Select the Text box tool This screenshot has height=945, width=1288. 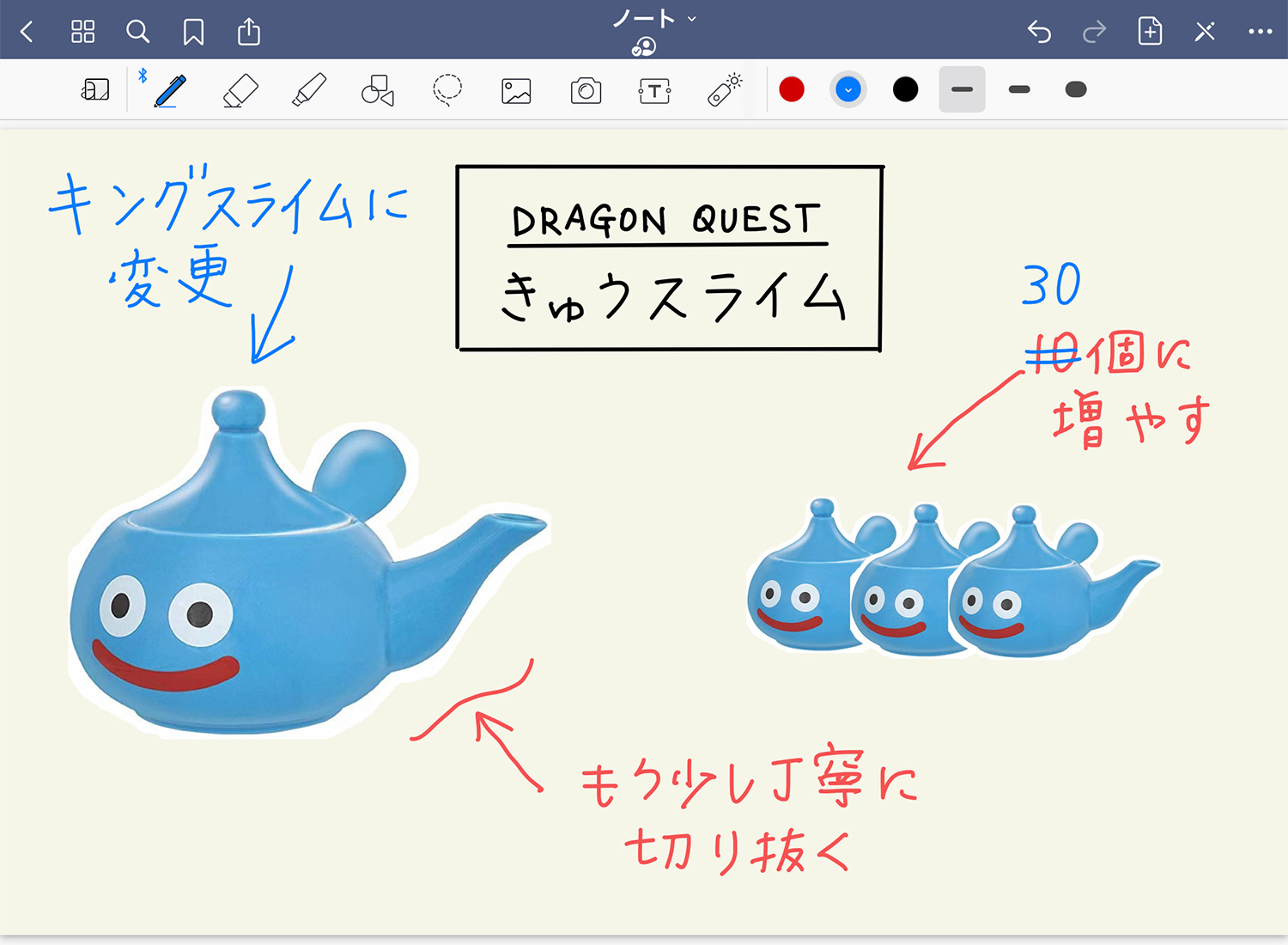click(x=655, y=90)
